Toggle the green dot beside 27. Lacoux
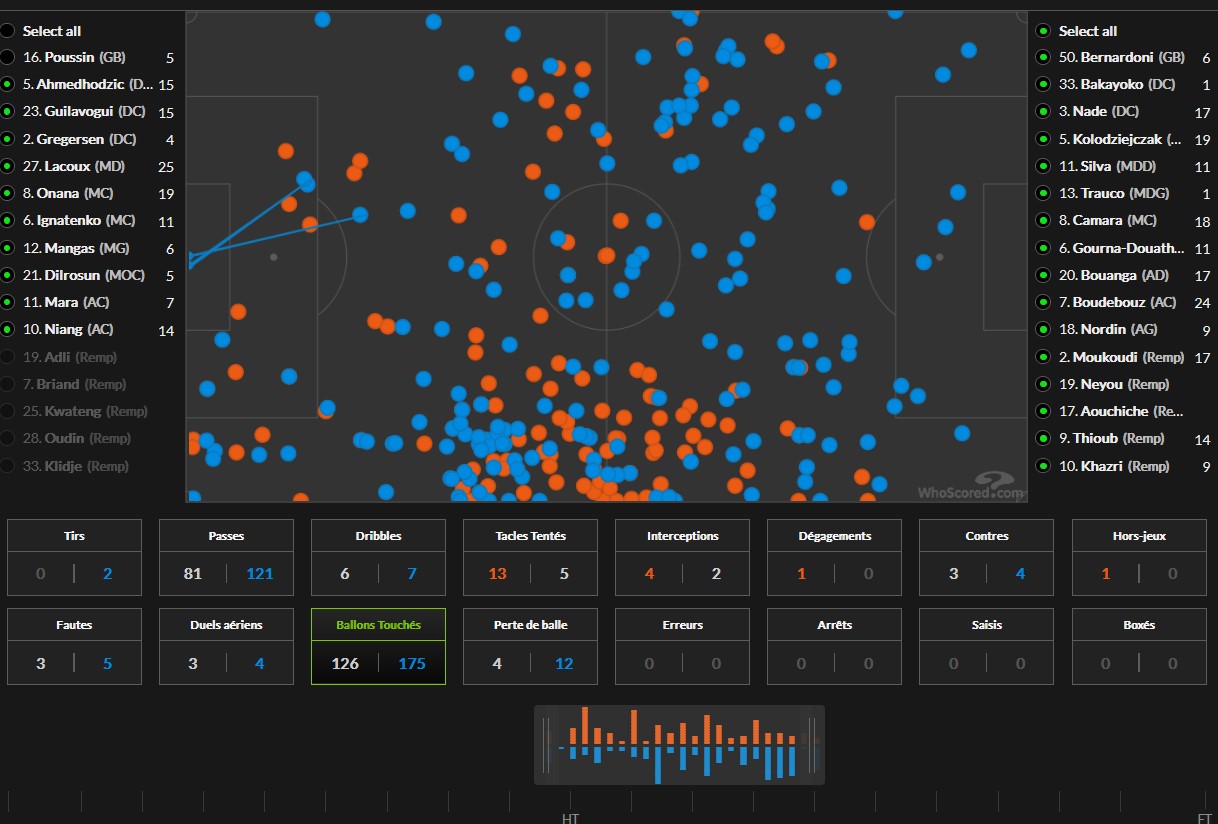 [x=8, y=166]
